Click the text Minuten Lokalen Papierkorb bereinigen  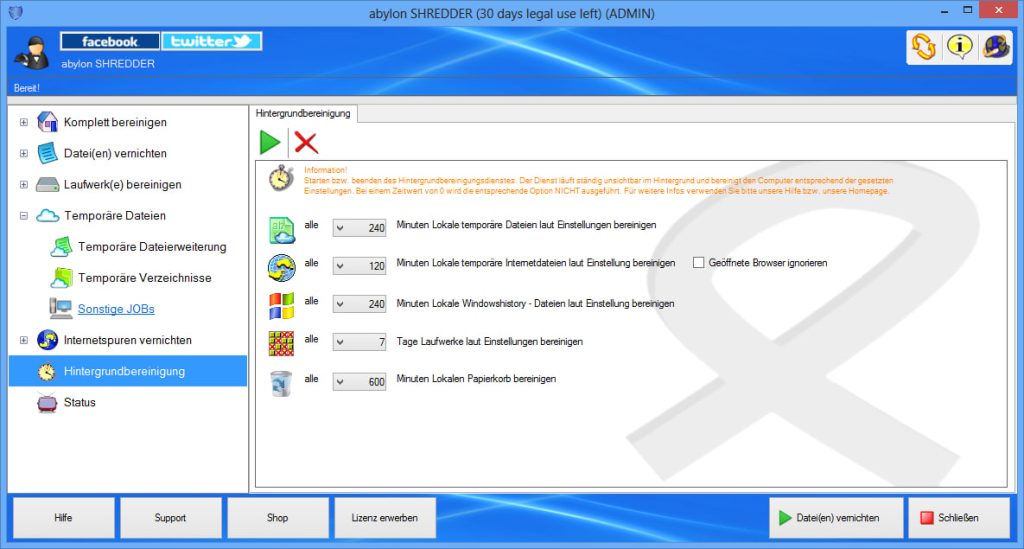coord(476,379)
